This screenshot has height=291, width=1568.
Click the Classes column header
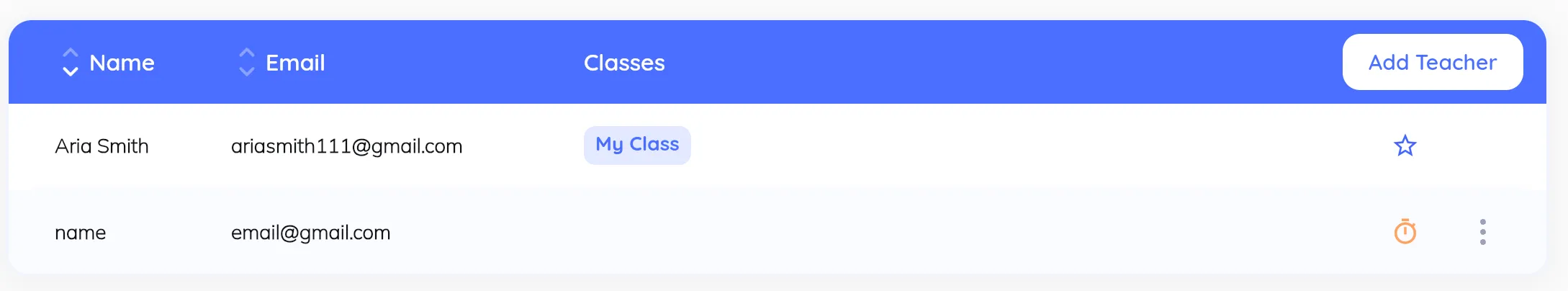point(624,63)
